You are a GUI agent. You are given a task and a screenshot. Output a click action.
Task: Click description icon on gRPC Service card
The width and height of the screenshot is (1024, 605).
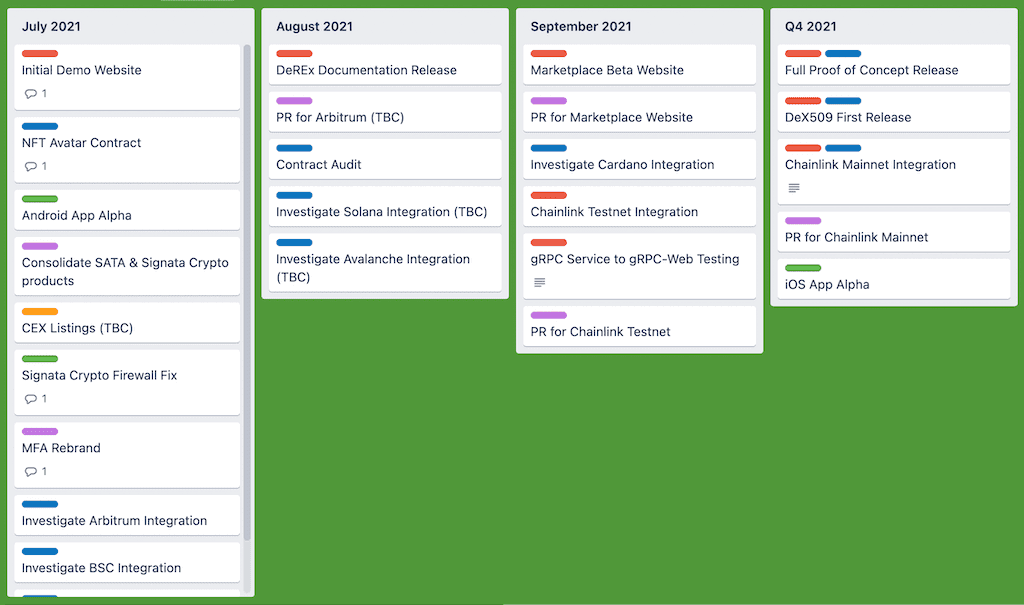click(539, 282)
